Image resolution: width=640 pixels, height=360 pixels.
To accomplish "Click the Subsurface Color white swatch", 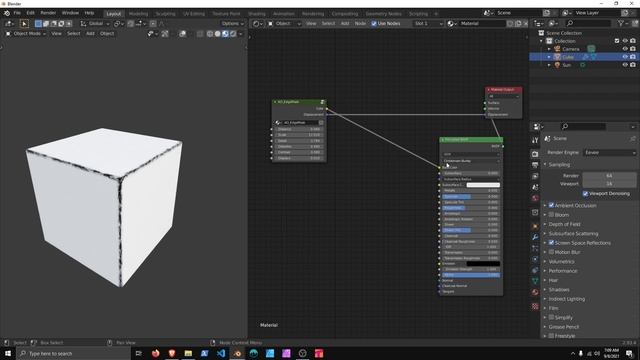I will 483,185.
